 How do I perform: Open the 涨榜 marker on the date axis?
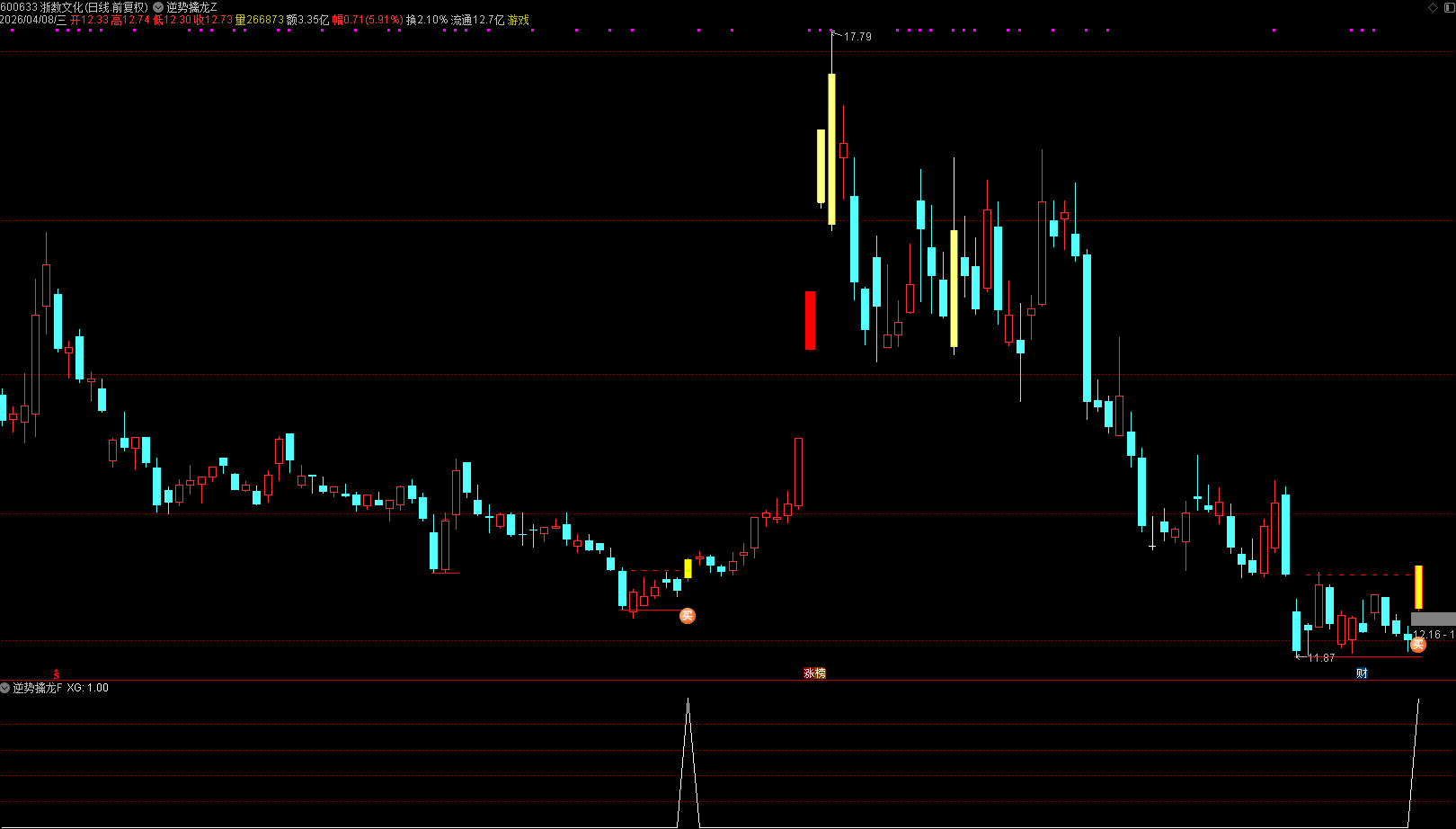(x=814, y=673)
